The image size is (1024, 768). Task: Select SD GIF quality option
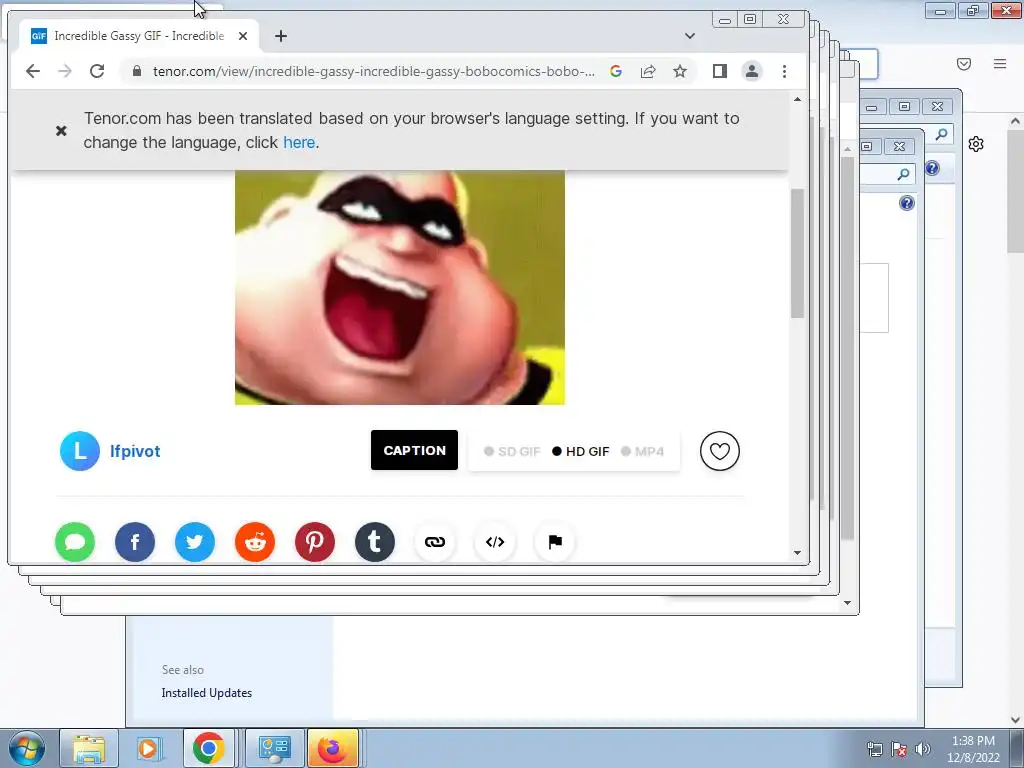(513, 451)
